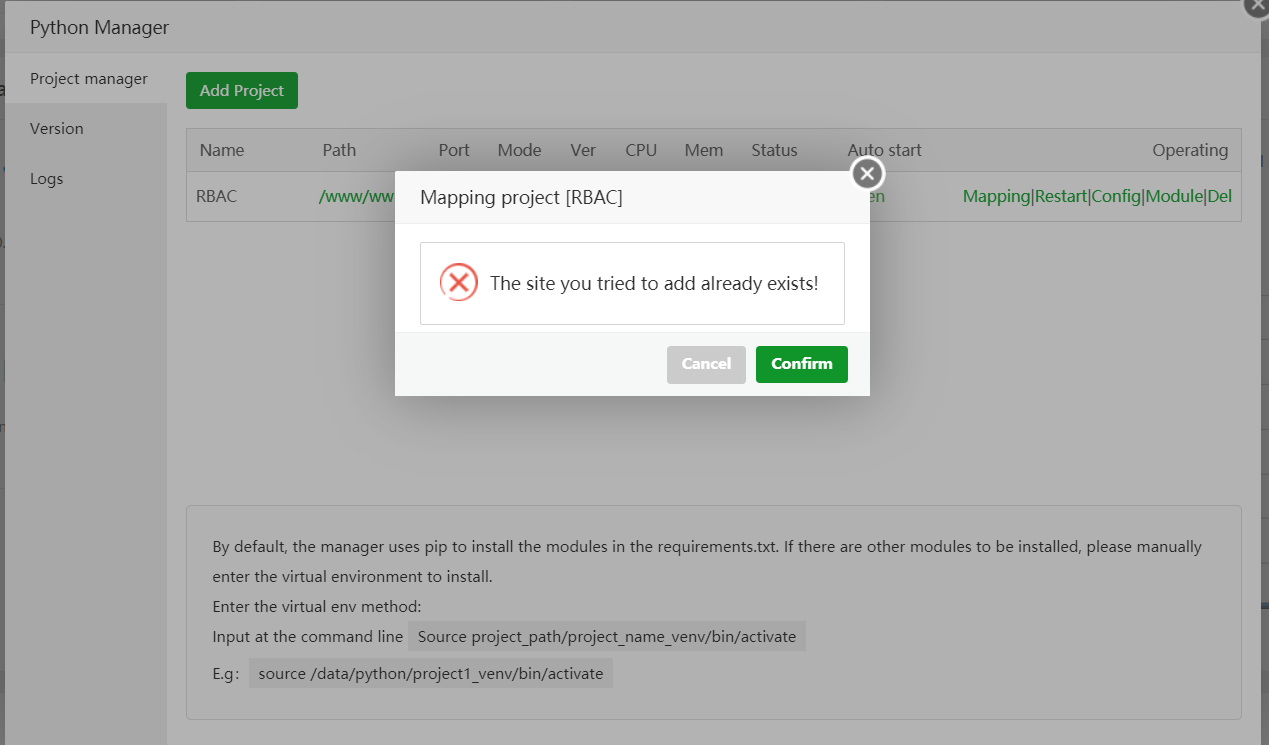This screenshot has height=745, width=1269.
Task: Click the red error icon in the message
Action: coord(459,283)
